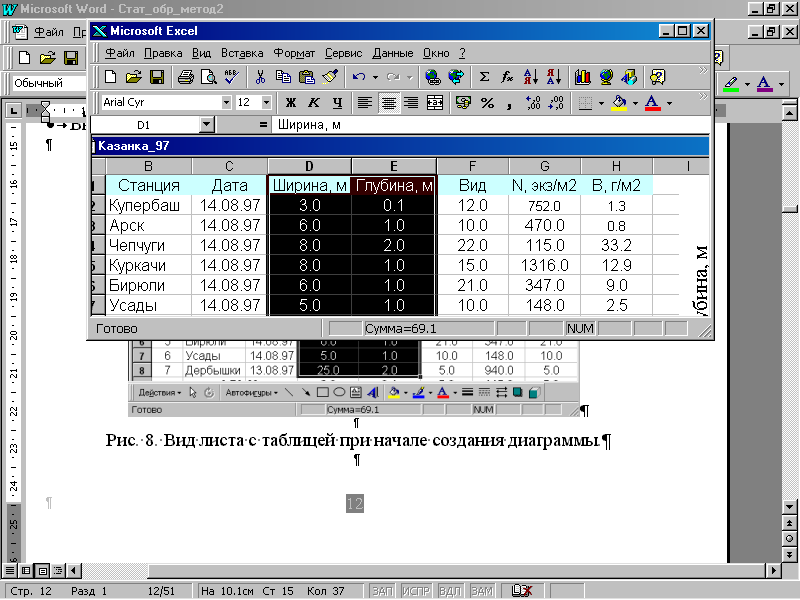The width and height of the screenshot is (800, 600).
Task: Open a file with Excel's Open icon
Action: 134,77
